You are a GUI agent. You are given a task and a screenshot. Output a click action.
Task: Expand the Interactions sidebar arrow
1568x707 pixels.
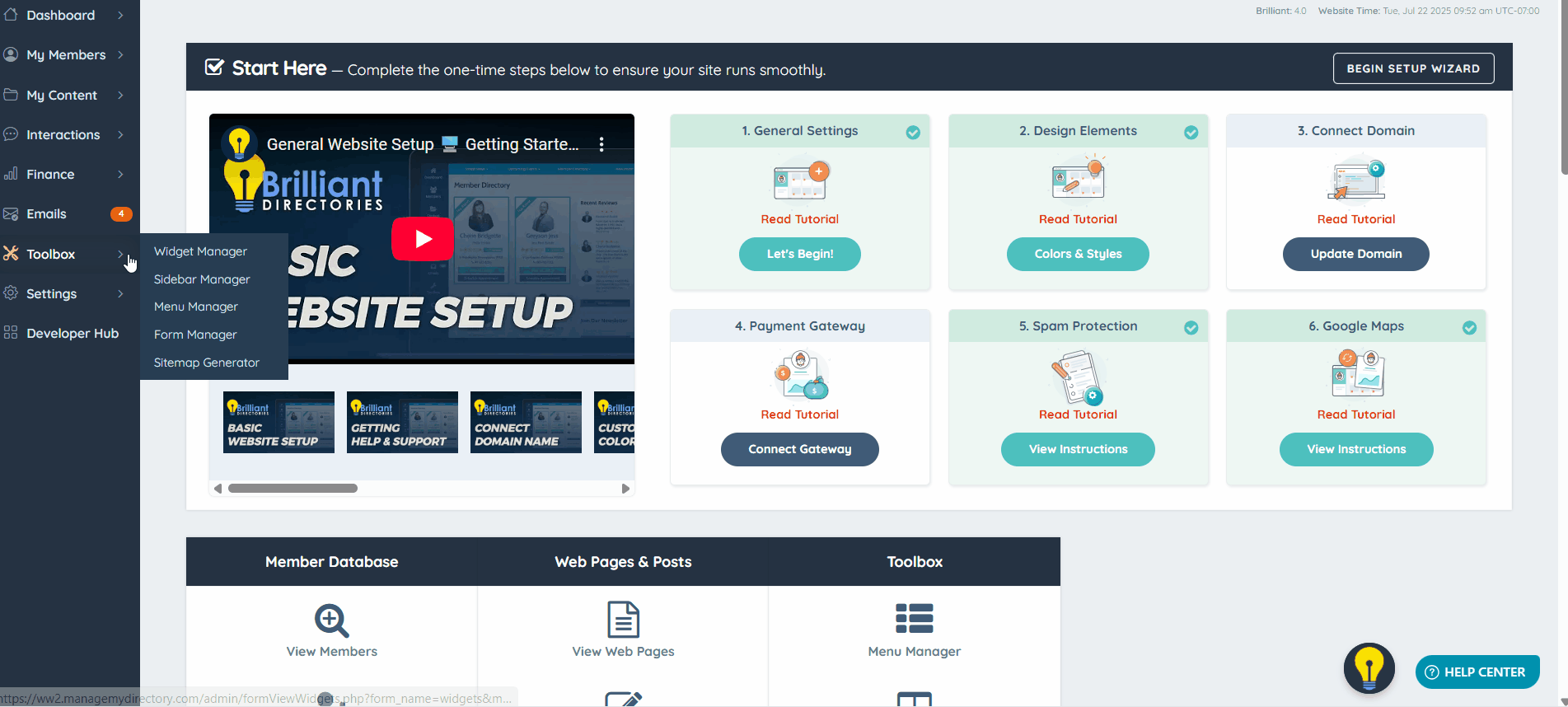tap(120, 134)
